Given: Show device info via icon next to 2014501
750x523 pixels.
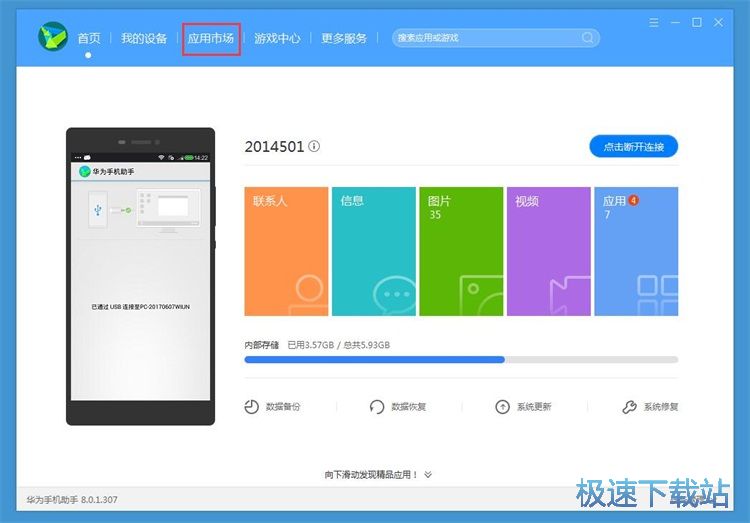Looking at the screenshot, I should coord(314,146).
